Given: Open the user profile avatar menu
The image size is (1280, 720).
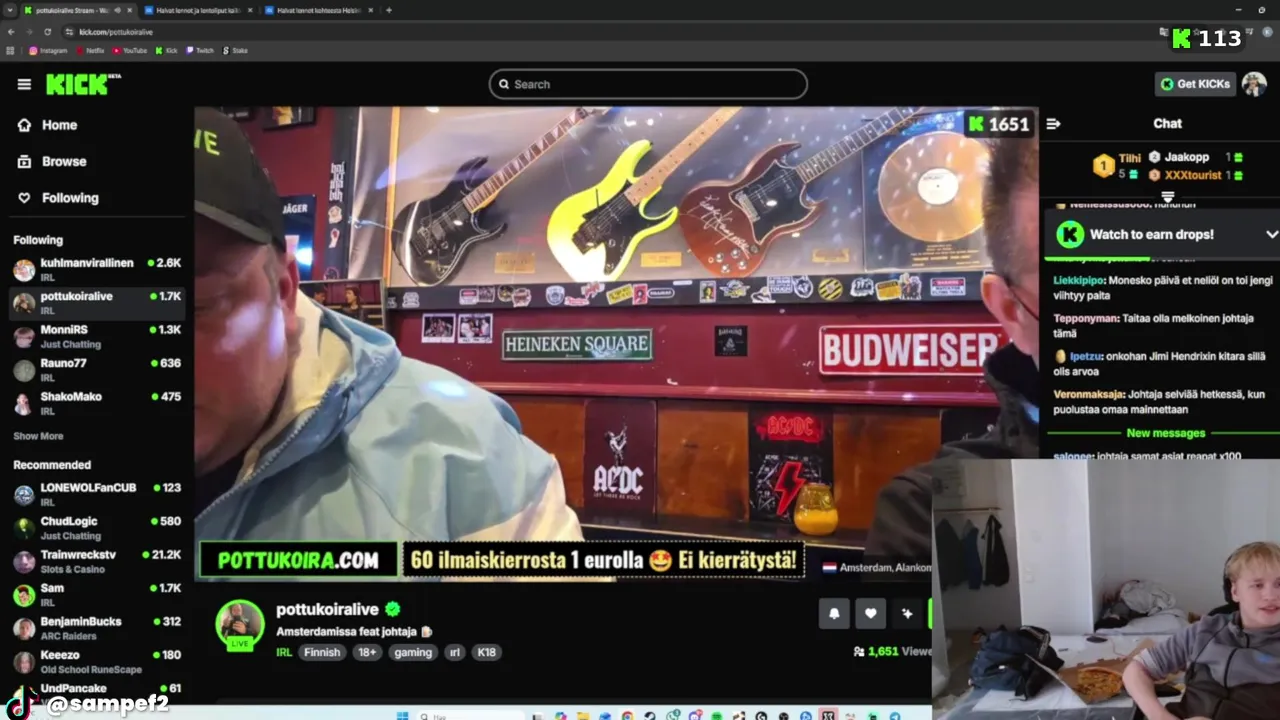Looking at the screenshot, I should pos(1254,84).
